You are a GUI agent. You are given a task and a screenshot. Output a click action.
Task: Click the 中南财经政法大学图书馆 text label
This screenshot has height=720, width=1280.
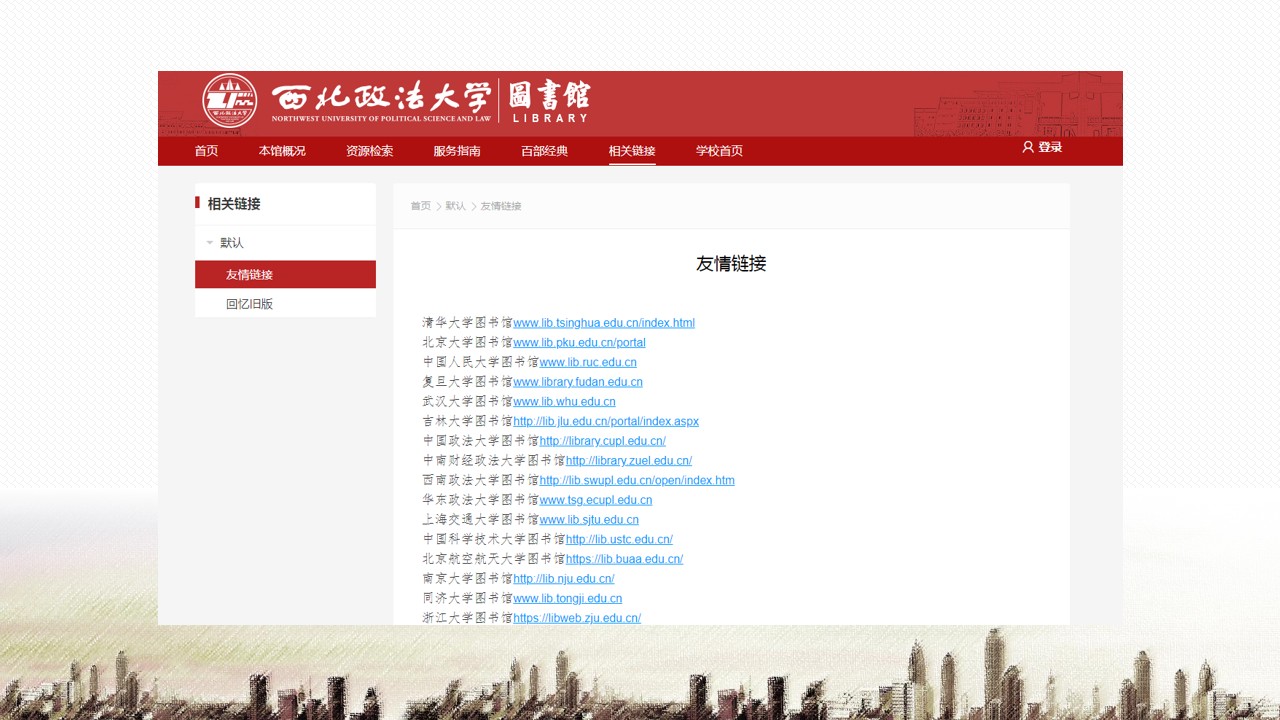point(494,461)
